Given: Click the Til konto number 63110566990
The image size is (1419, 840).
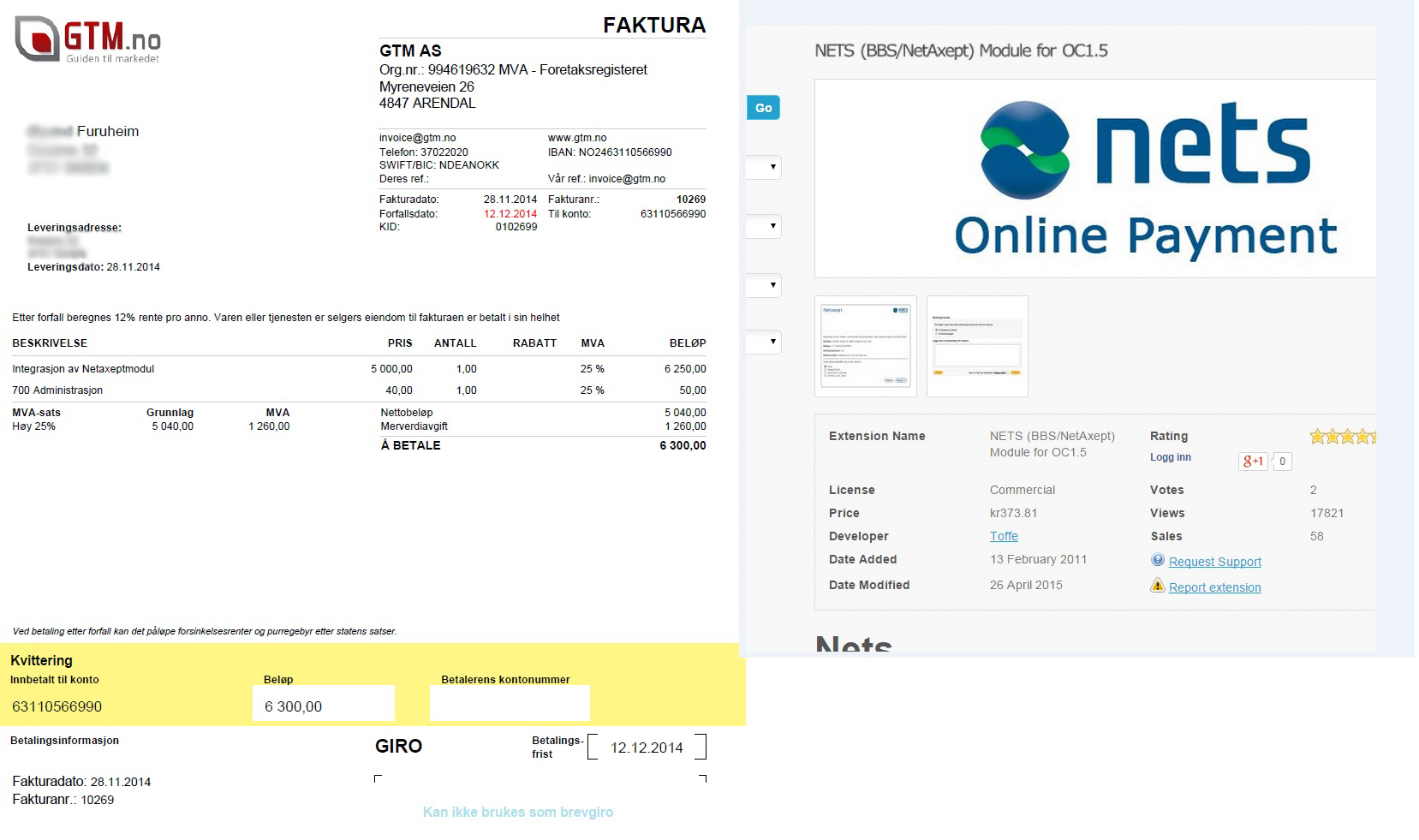Looking at the screenshot, I should coord(673,214).
